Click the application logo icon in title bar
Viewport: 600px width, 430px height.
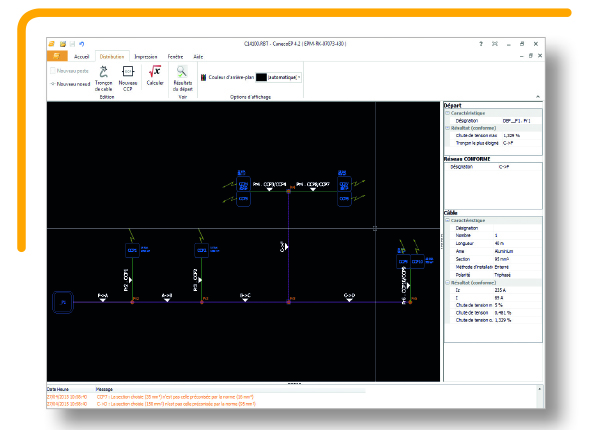(x=51, y=44)
